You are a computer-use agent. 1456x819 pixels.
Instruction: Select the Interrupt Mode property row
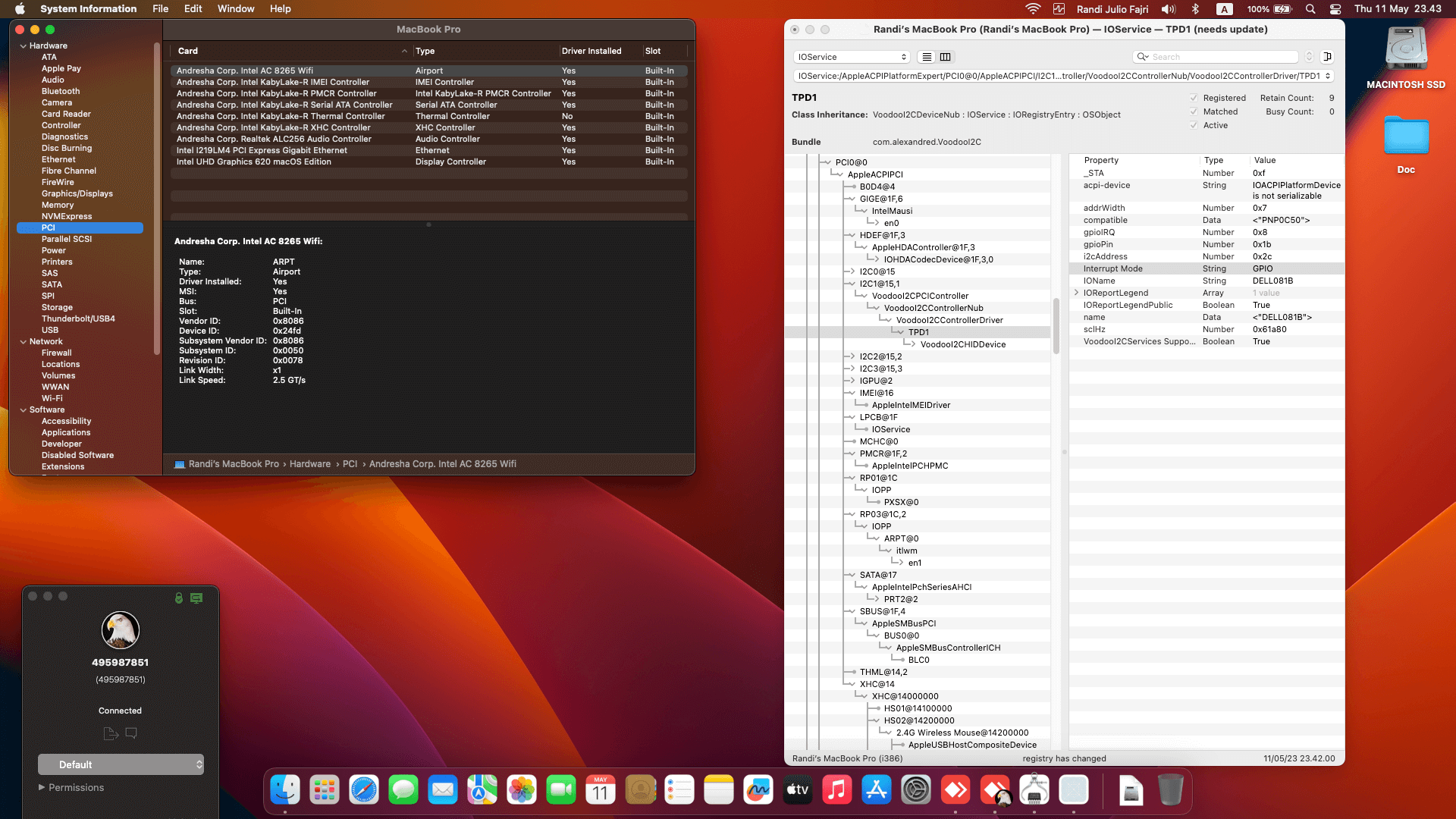point(1207,268)
